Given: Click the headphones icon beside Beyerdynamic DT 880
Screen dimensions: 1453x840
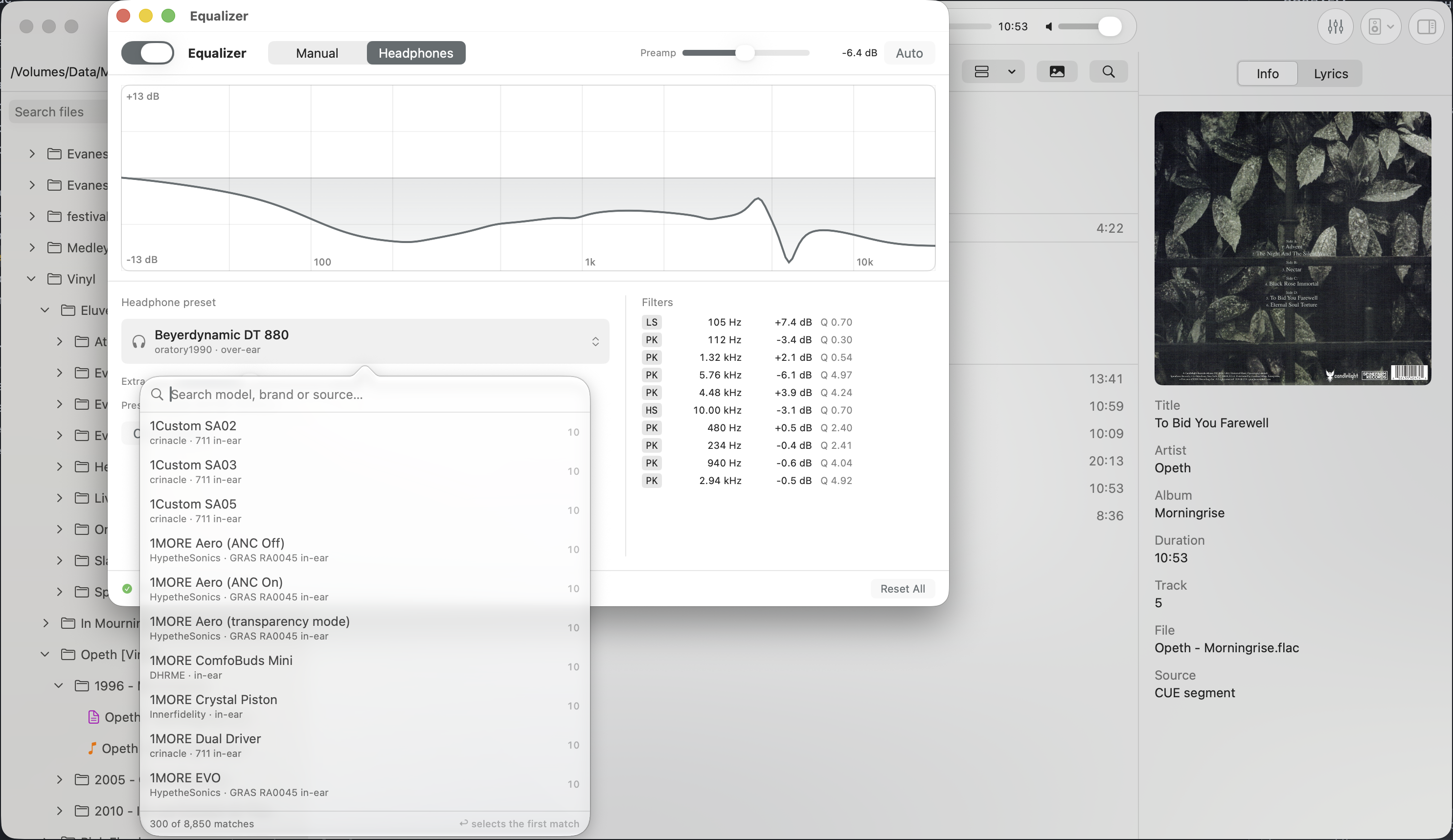Looking at the screenshot, I should pos(138,342).
